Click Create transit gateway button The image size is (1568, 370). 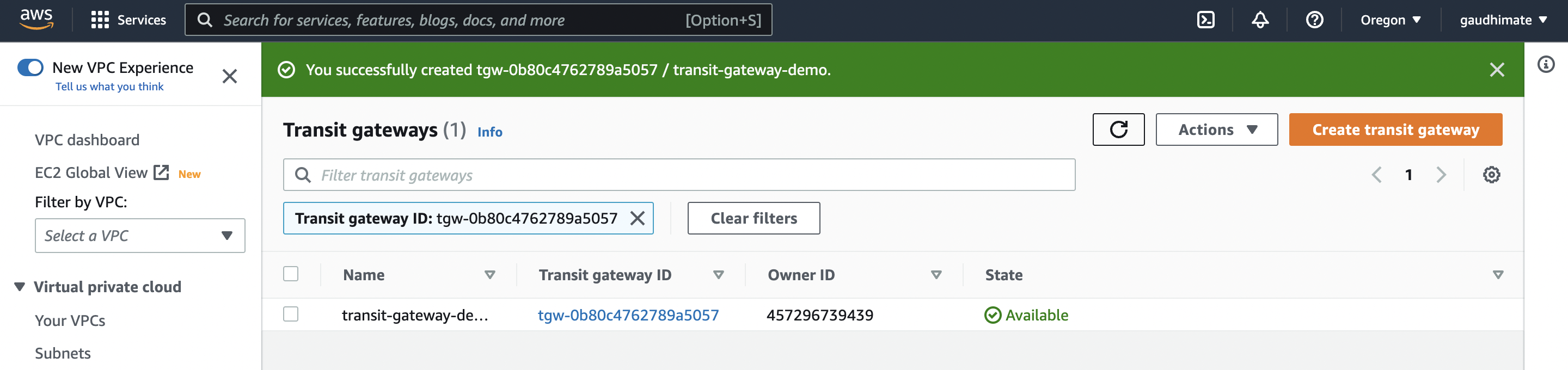1394,129
